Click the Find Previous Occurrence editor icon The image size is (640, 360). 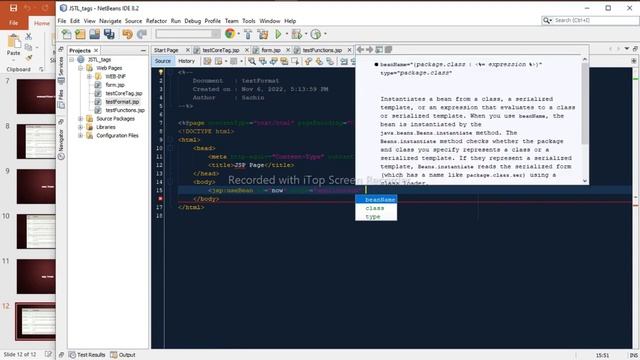pyautogui.click(x=263, y=61)
